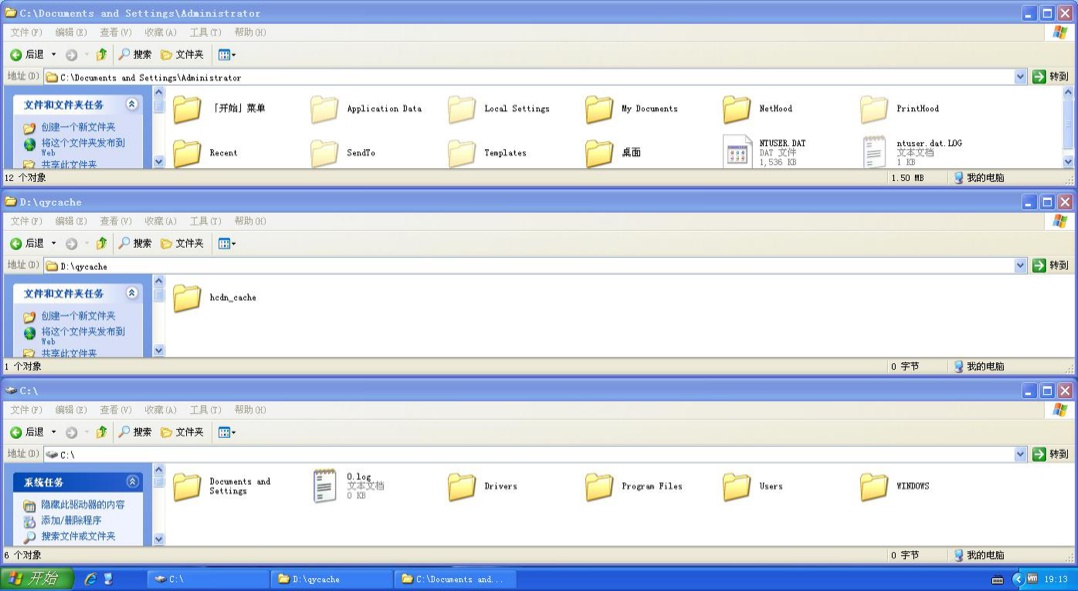Click scroll-down arrow of the Administrator file list

coord(1067,161)
